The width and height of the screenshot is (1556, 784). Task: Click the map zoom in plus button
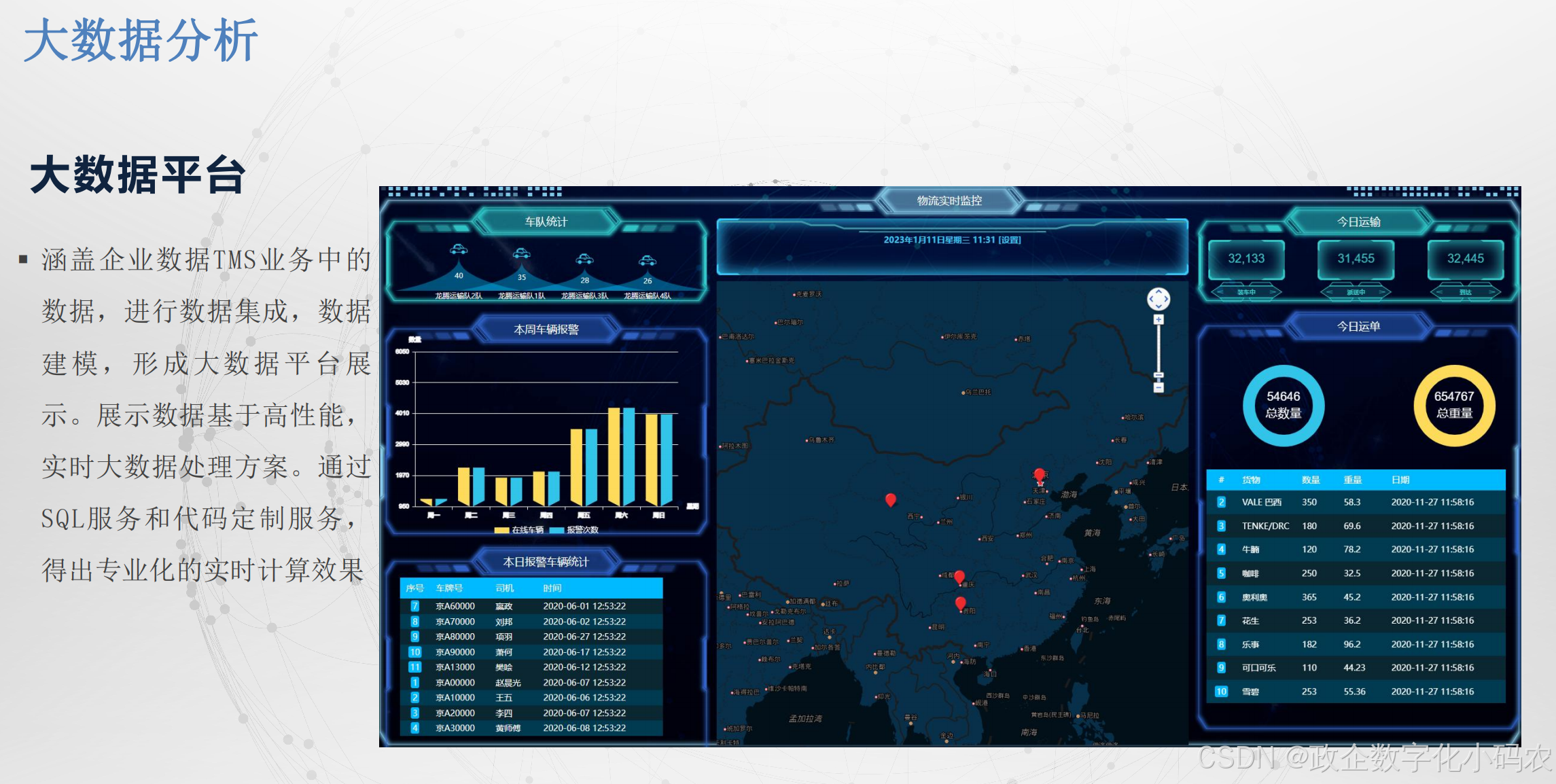[x=1159, y=320]
